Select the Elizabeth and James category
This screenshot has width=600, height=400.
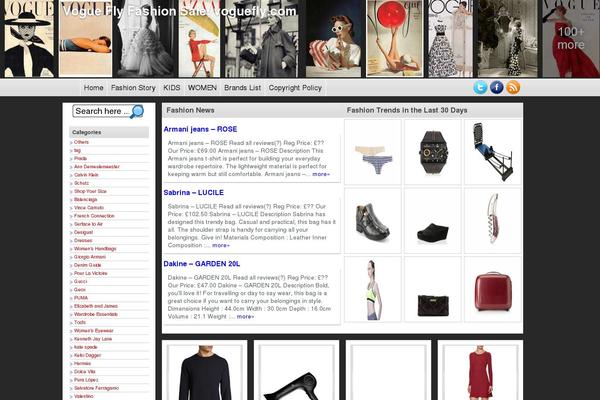96,306
